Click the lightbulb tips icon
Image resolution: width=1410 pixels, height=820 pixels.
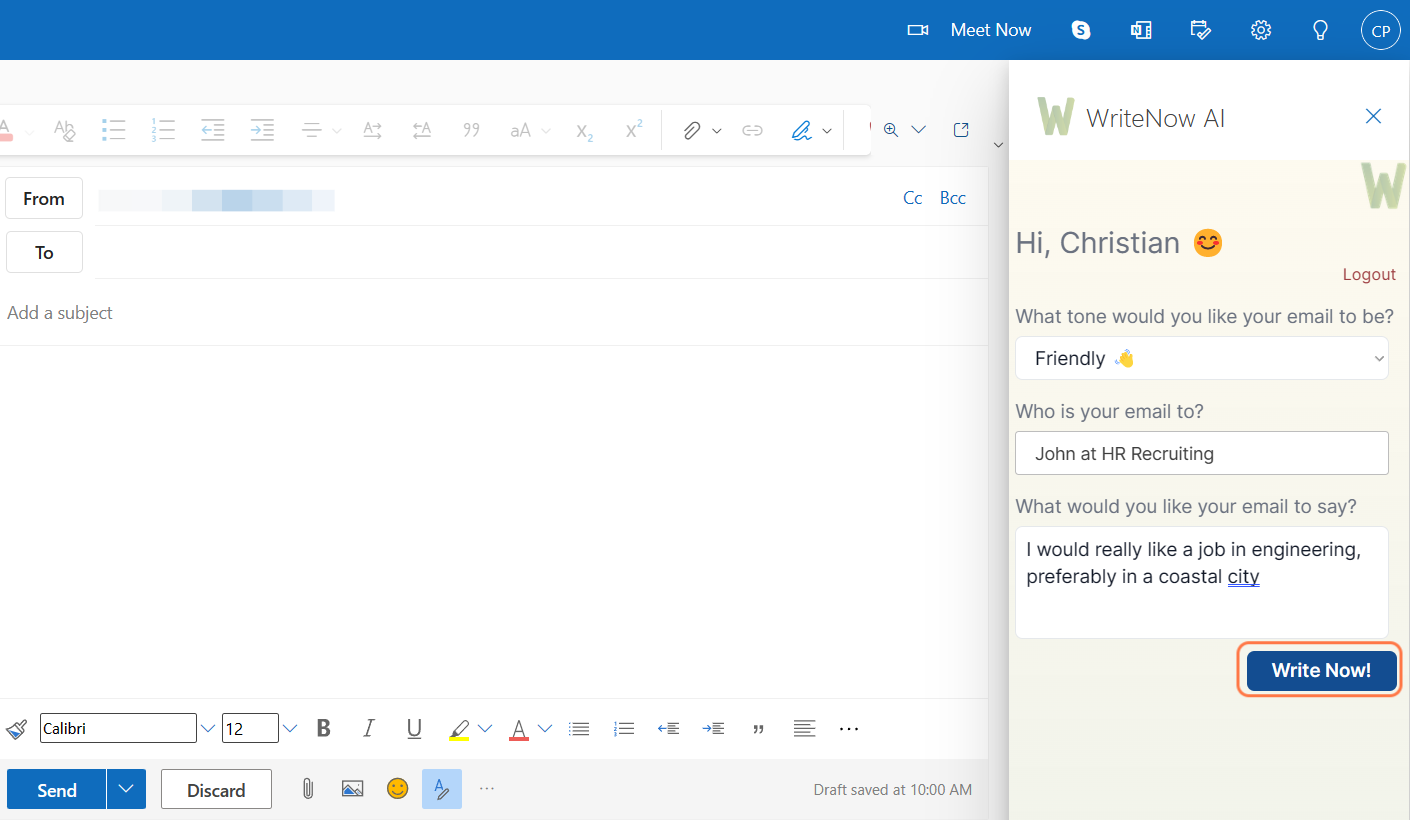1320,30
